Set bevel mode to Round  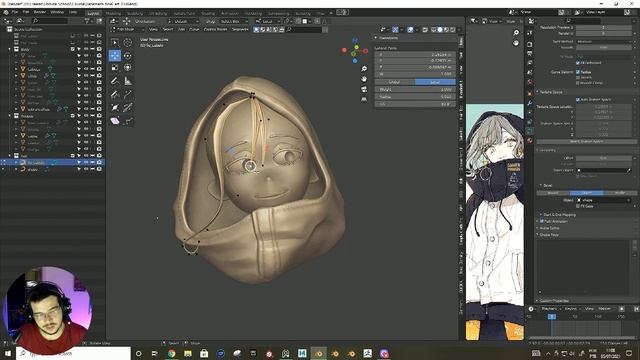(553, 193)
